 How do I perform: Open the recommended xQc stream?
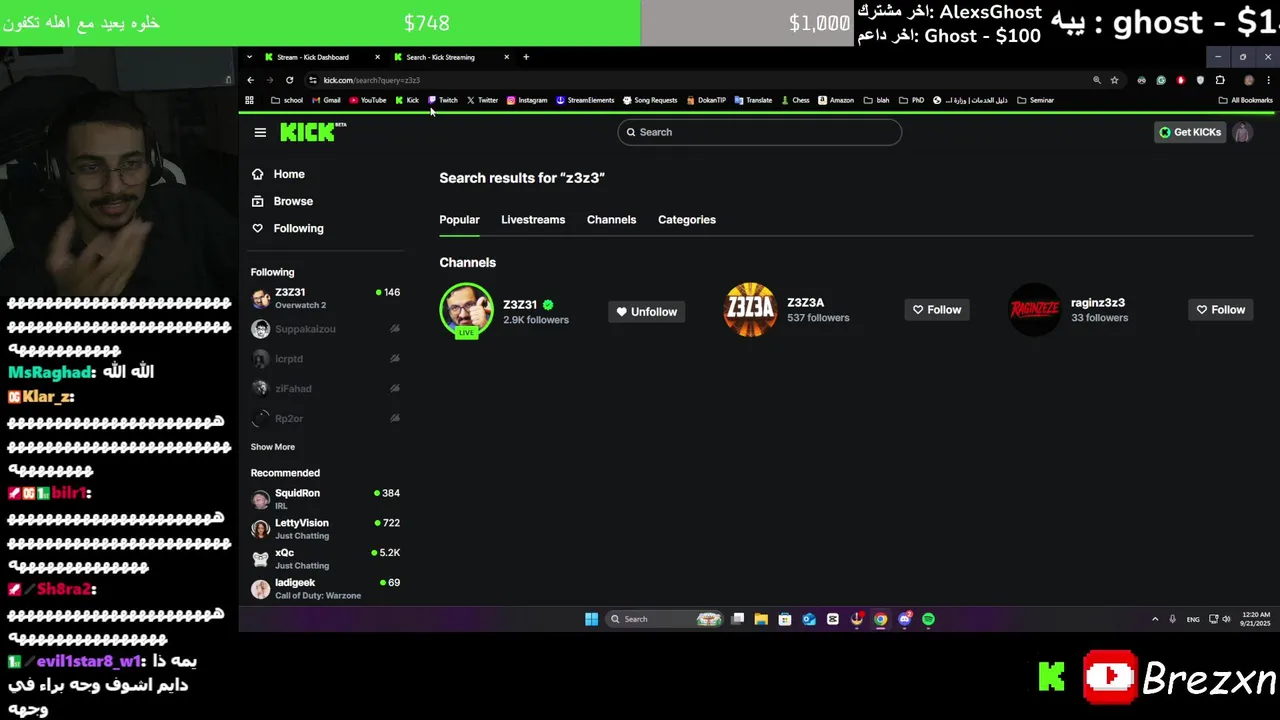[325, 559]
